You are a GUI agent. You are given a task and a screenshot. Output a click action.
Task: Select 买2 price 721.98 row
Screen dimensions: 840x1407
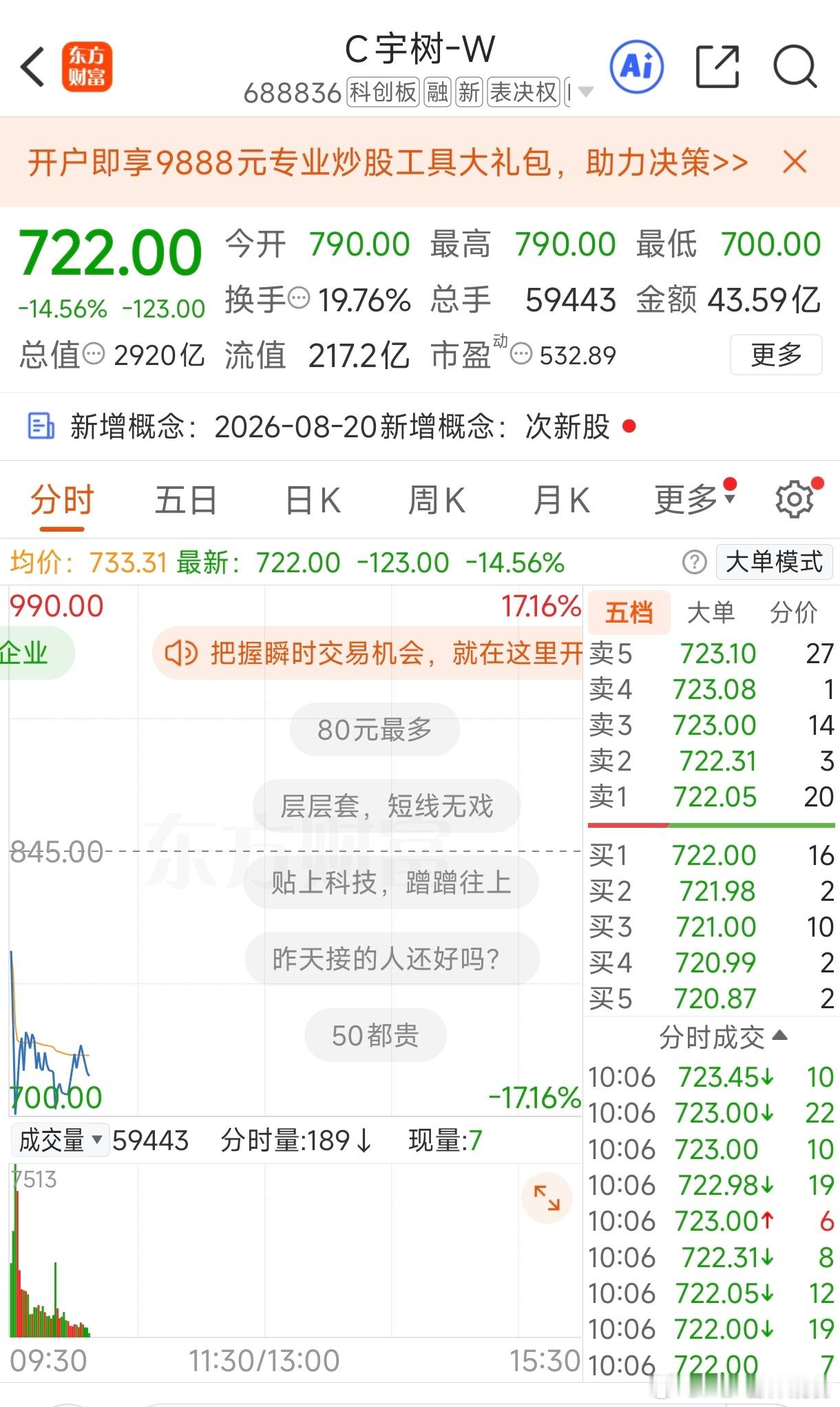point(711,890)
